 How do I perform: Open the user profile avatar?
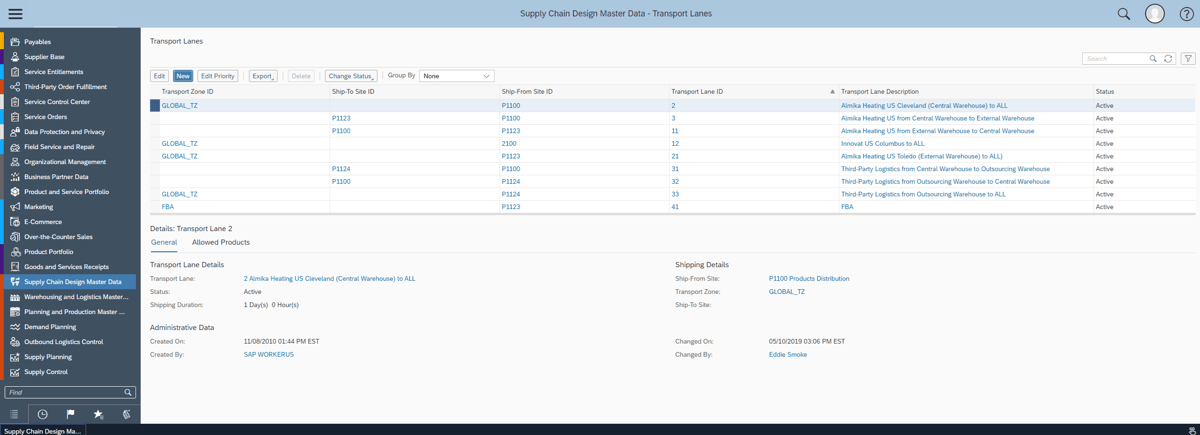(x=1155, y=14)
